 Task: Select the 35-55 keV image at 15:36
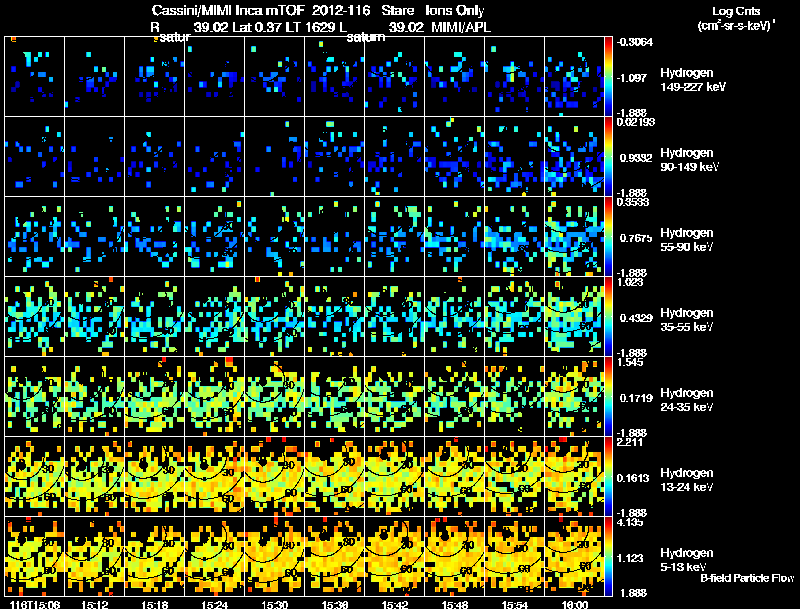(335, 316)
